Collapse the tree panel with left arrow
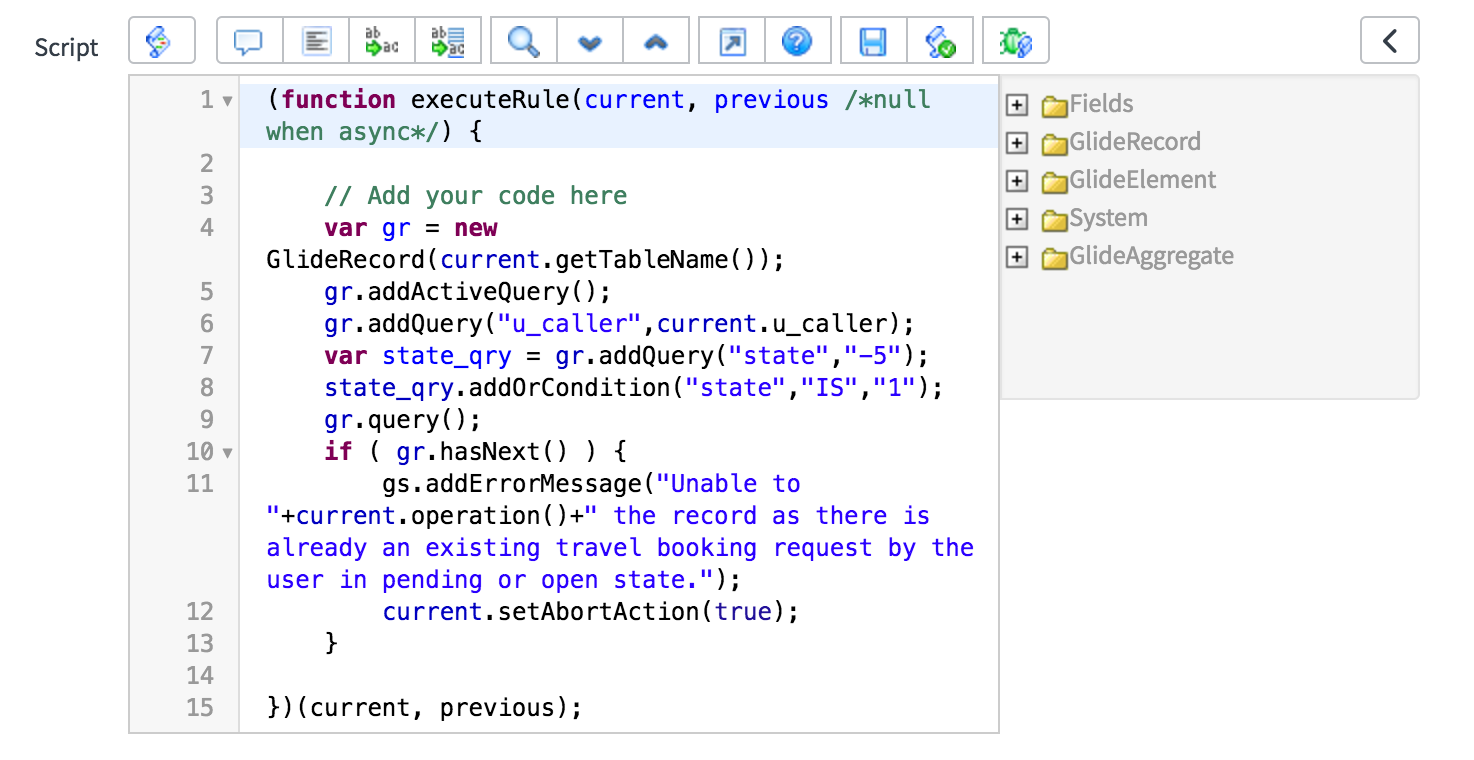1474x760 pixels. pos(1390,41)
